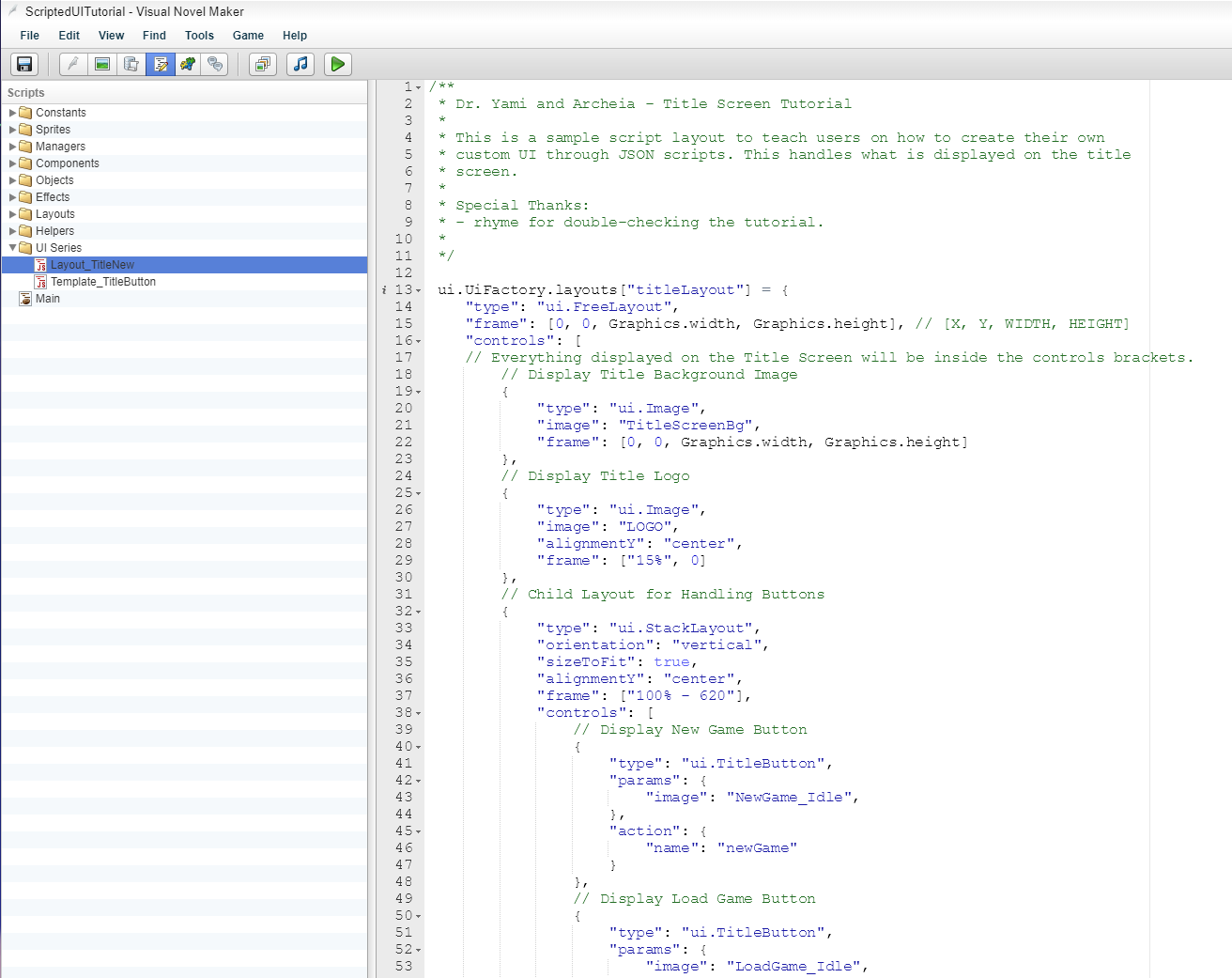This screenshot has height=978, width=1232.
Task: Click the Constants folder icon
Action: 25,113
